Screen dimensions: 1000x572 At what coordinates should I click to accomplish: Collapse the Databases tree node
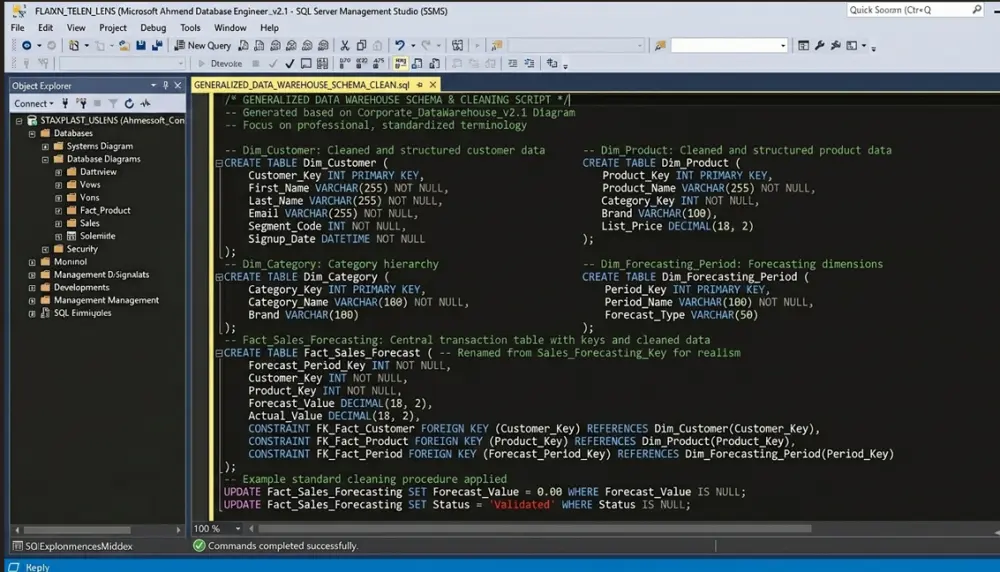(32, 133)
